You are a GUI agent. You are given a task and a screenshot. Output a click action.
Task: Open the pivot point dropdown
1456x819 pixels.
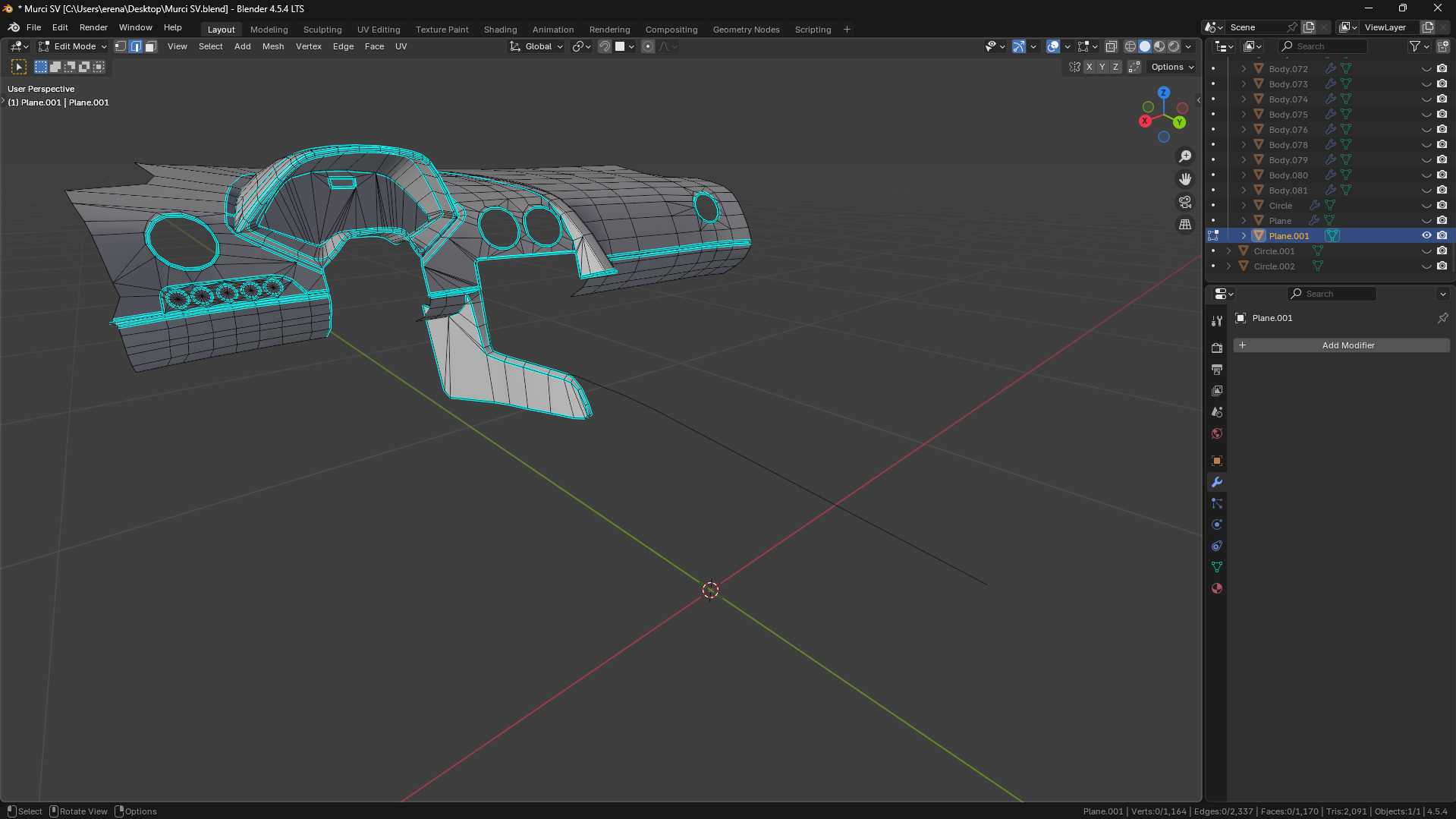click(x=582, y=46)
